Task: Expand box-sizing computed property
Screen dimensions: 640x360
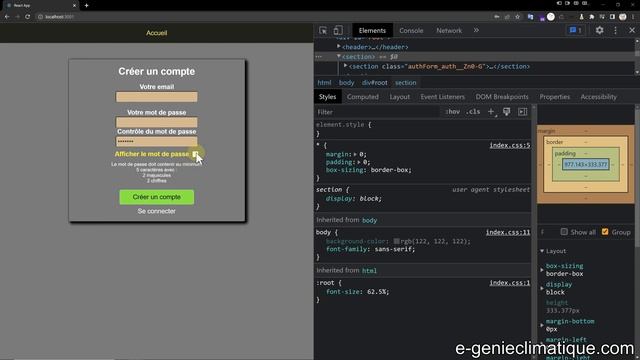Action: 542,270
